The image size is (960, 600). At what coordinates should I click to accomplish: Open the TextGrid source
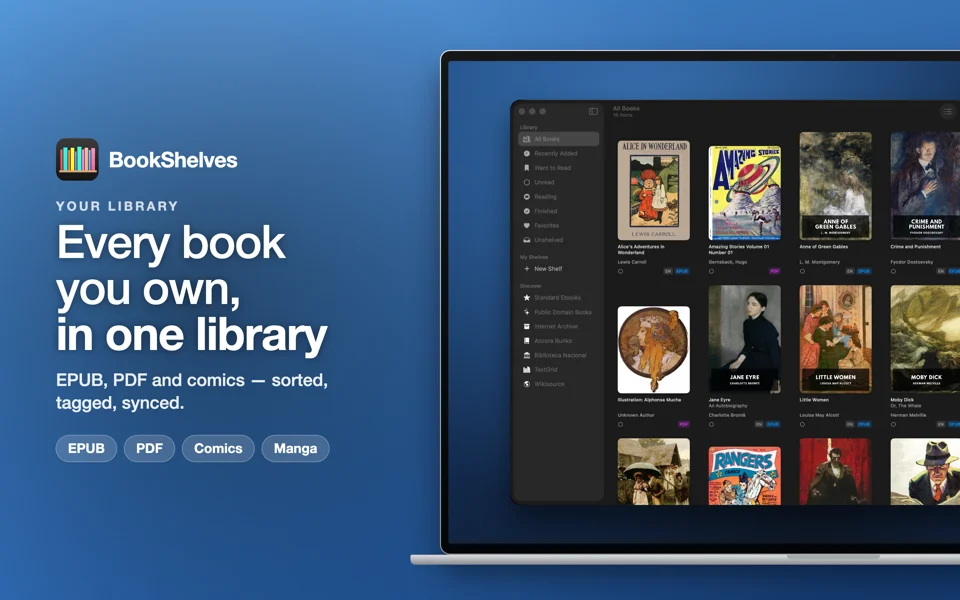point(558,370)
